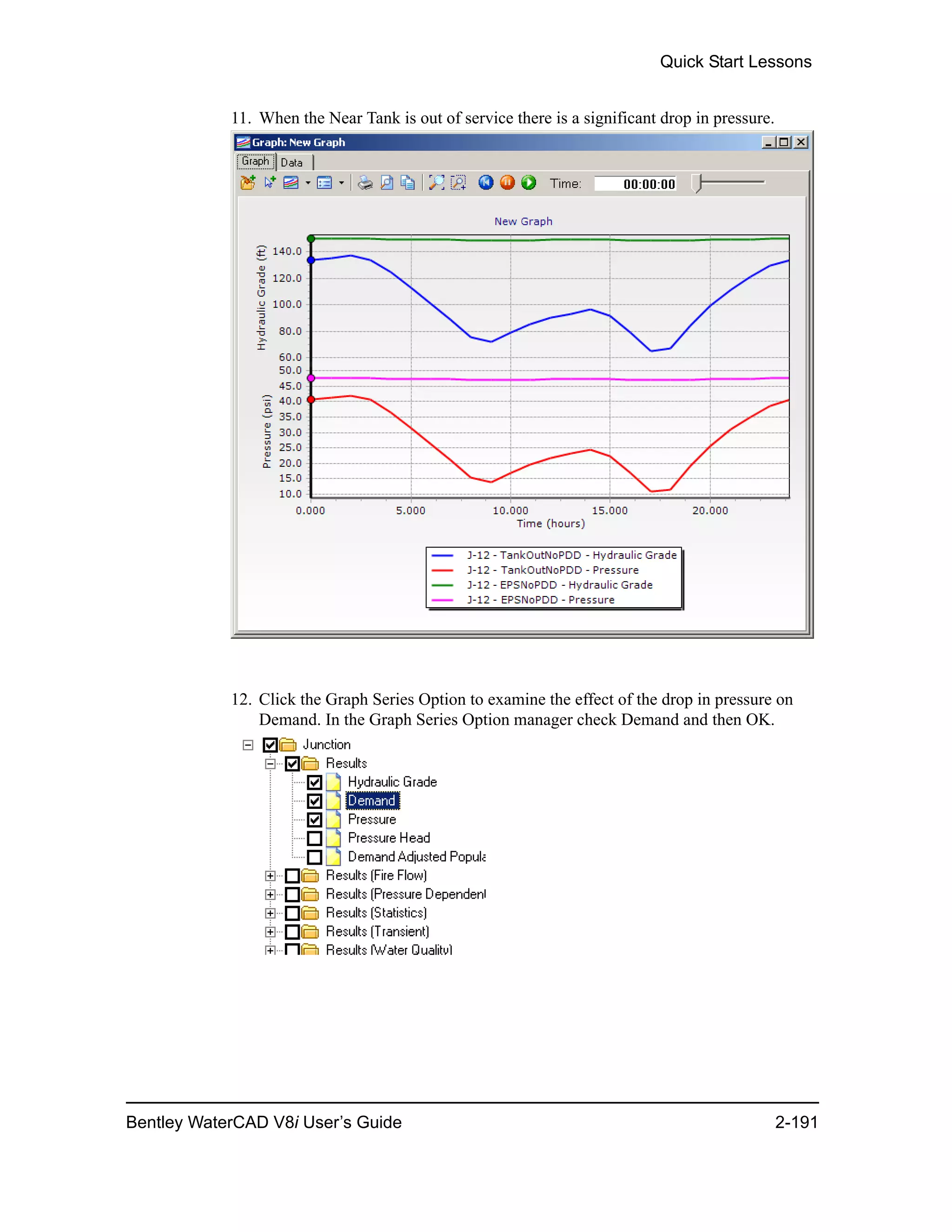
Task: Click the blue Rewind playback button
Action: 486,183
